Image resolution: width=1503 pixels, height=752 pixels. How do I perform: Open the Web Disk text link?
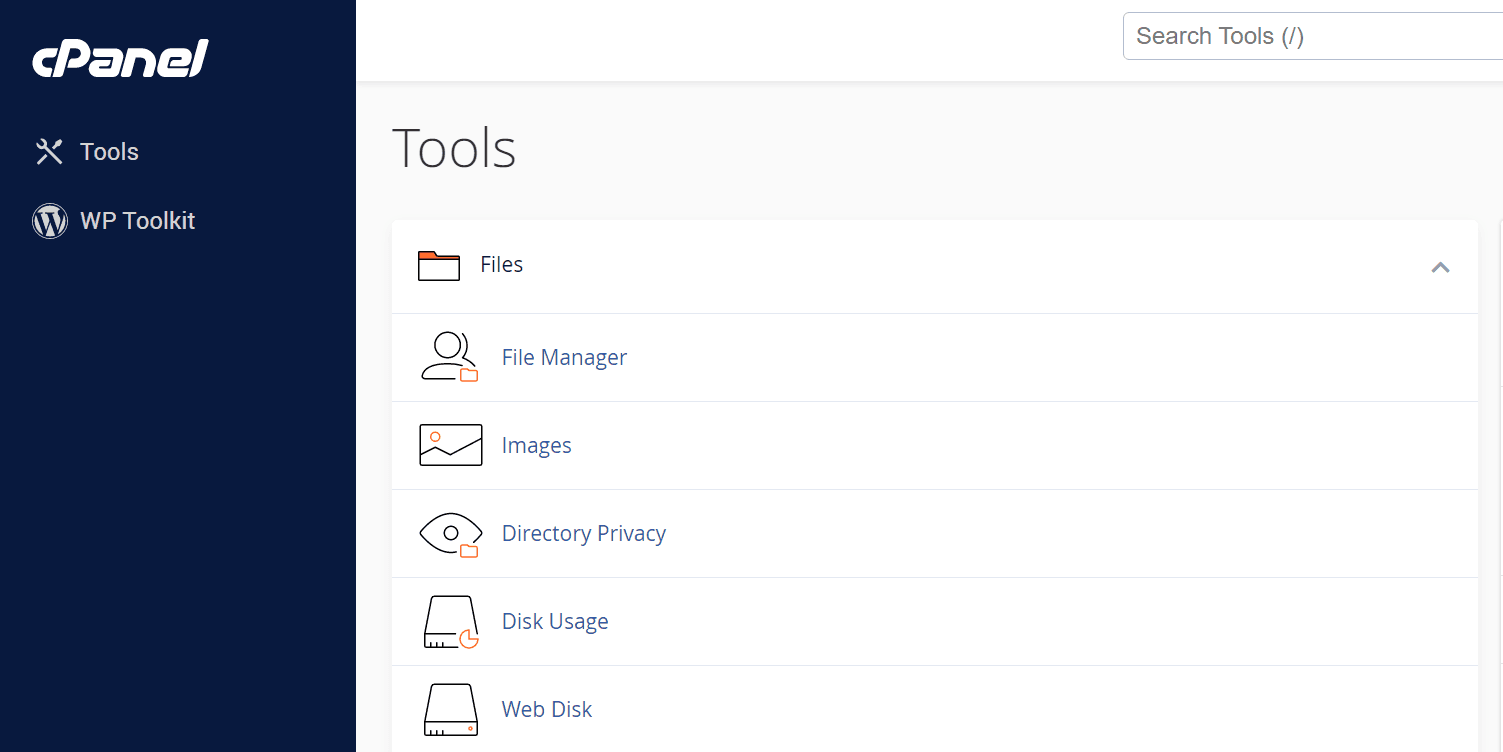point(546,710)
